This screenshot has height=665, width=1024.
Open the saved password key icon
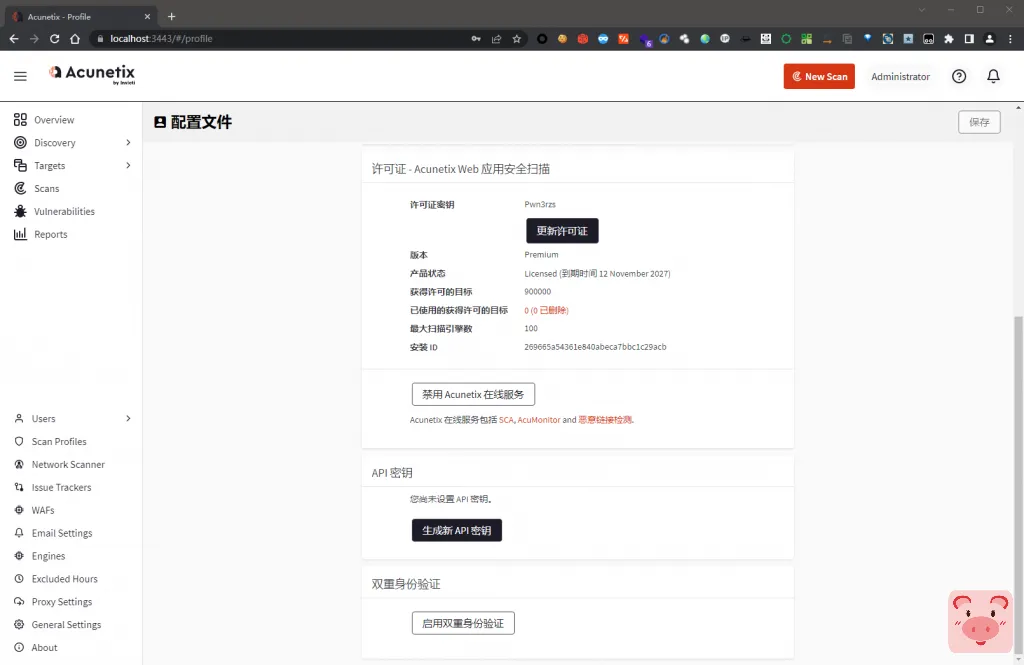click(x=476, y=39)
